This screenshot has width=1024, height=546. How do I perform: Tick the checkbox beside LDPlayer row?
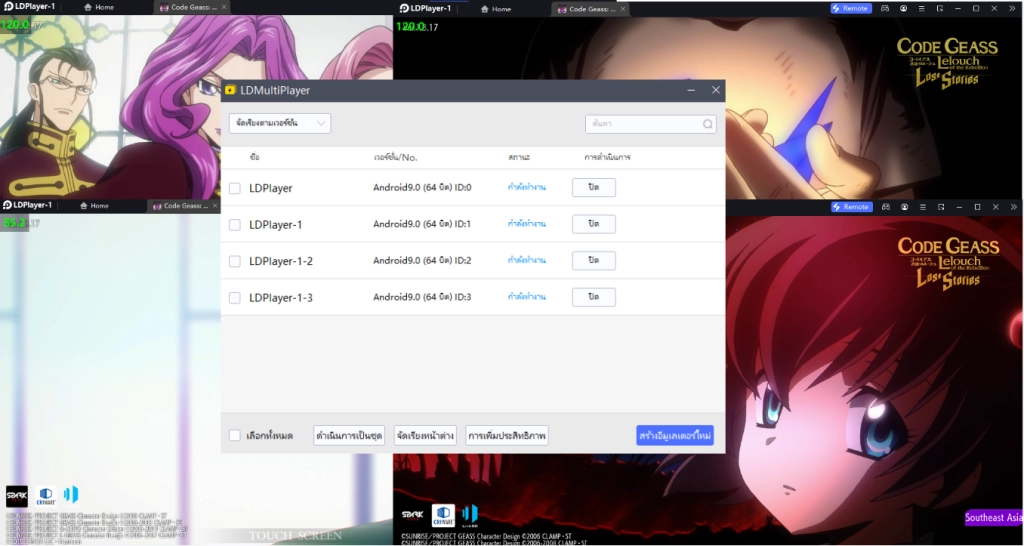click(x=234, y=188)
